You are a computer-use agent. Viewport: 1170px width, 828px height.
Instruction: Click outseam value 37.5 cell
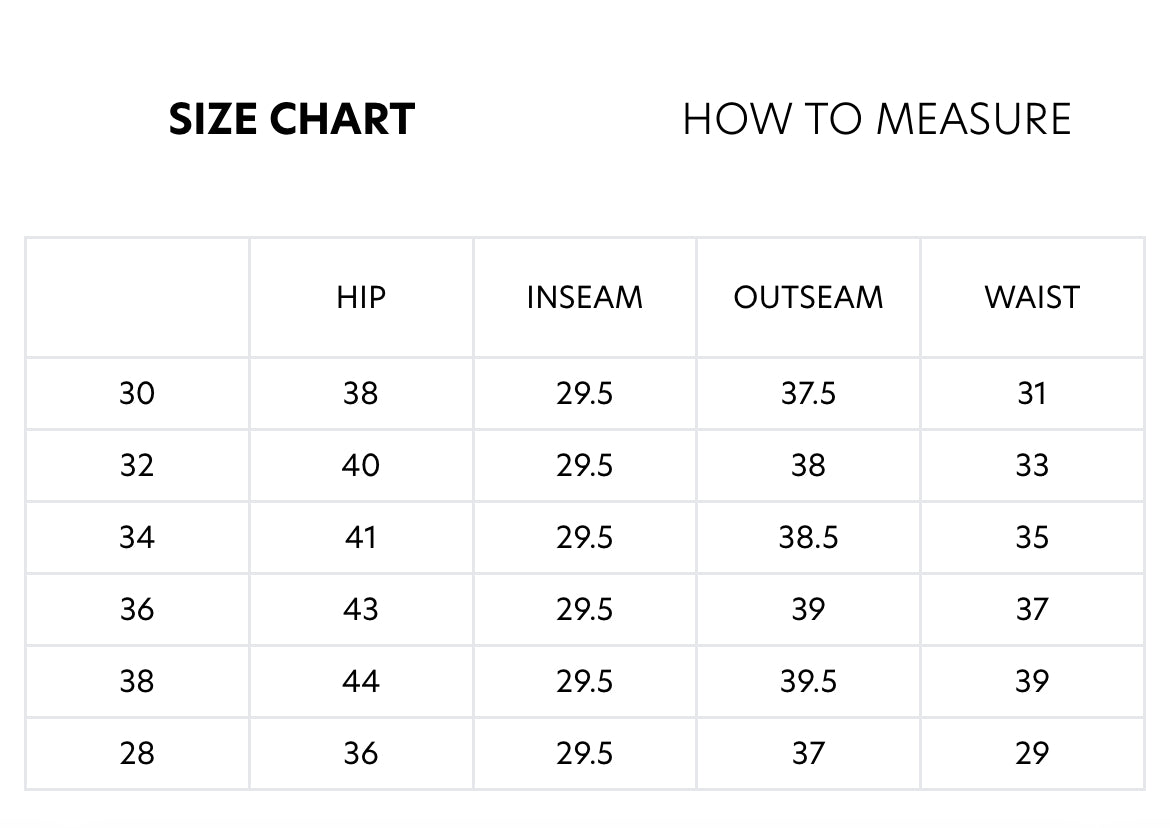[808, 393]
